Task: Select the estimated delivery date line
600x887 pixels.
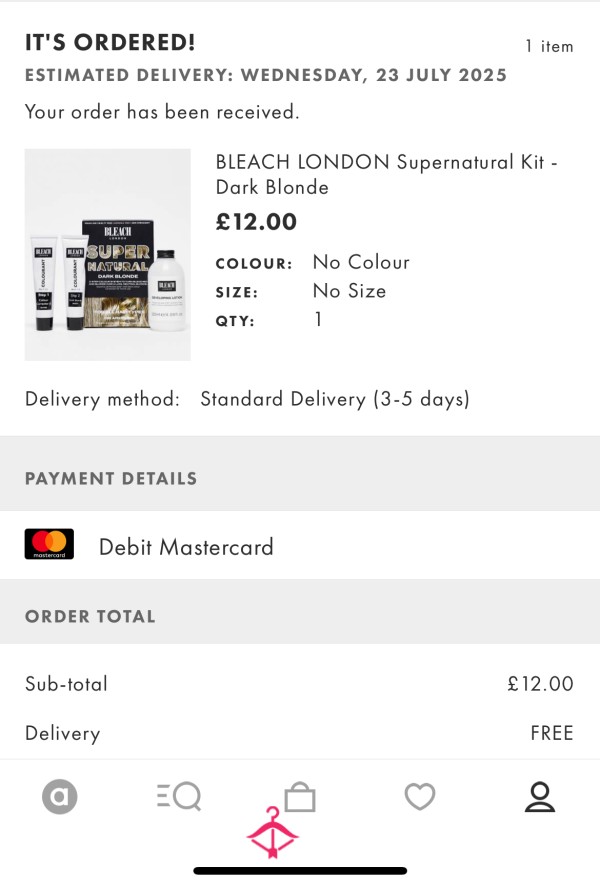Action: point(266,75)
